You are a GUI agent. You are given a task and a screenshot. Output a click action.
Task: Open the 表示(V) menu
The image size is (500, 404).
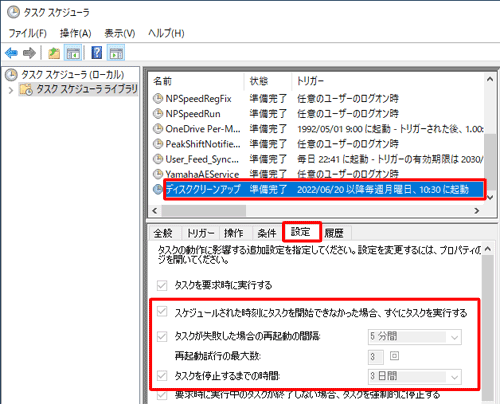120,33
